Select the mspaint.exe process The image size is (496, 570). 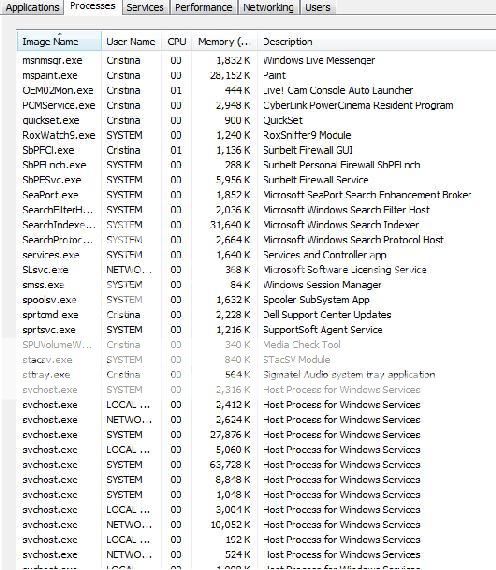(256, 75)
